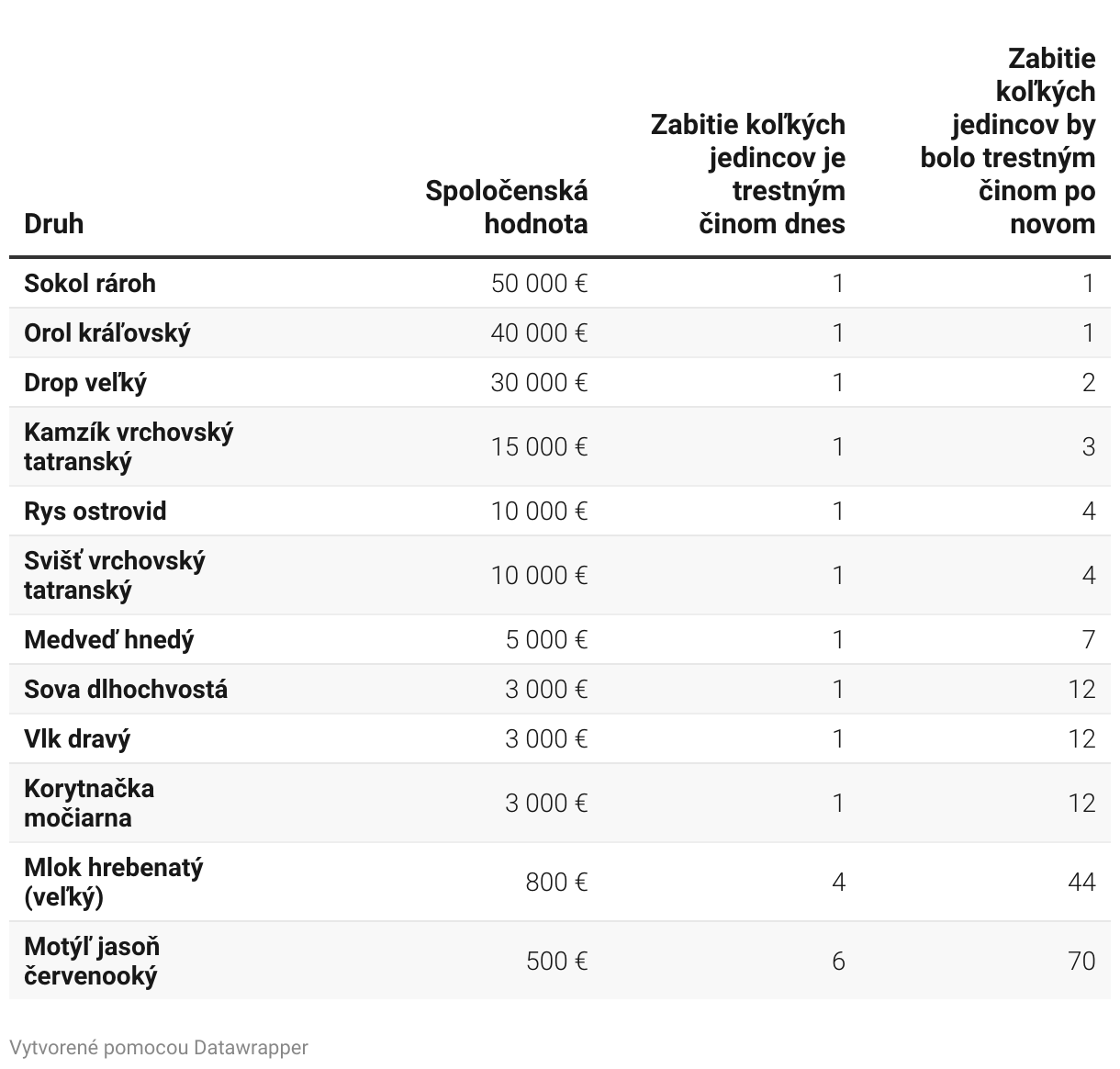Select the Rys ostrovid row label
This screenshot has width=1120, height=1069.
95,511
